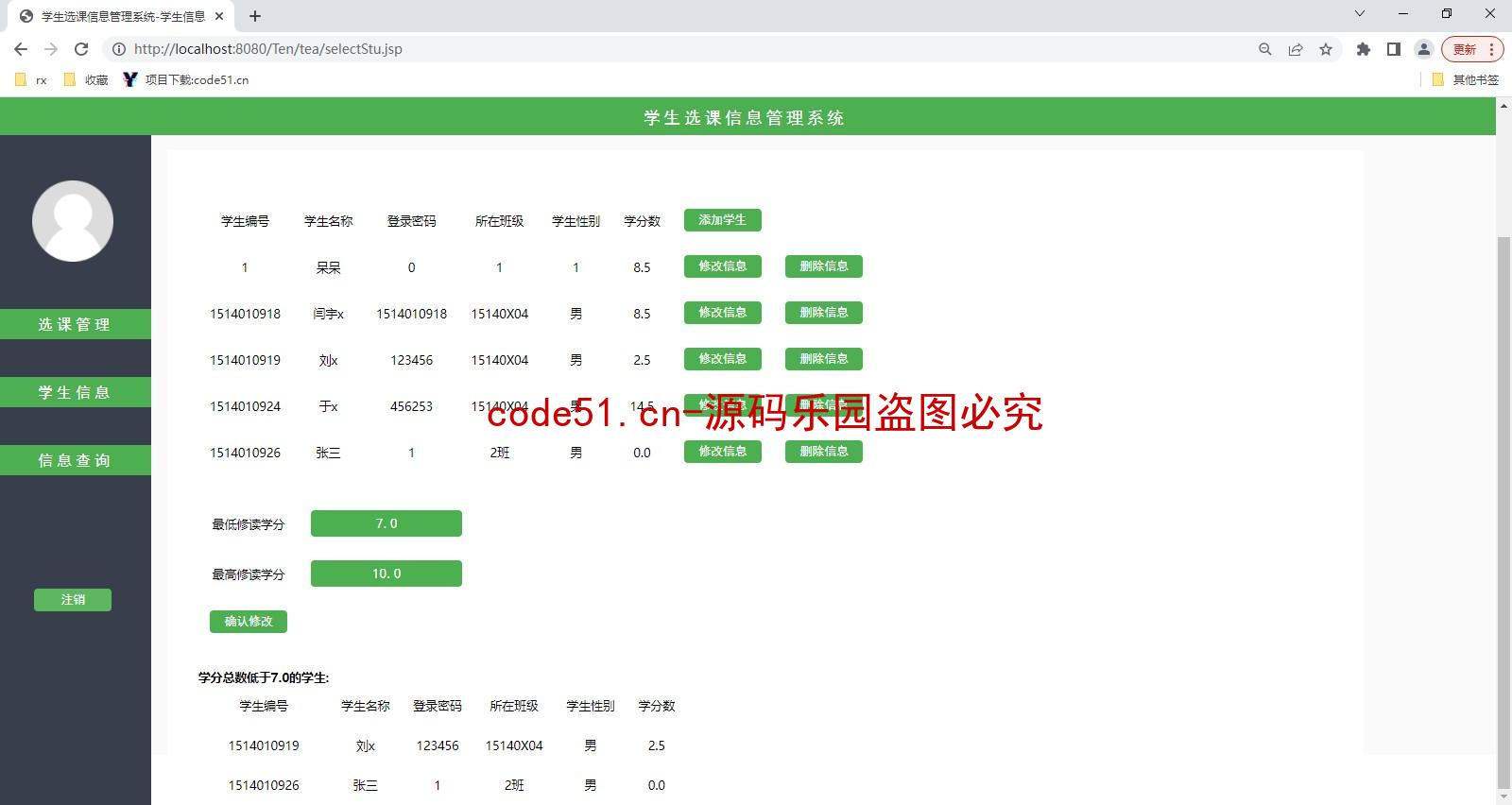The width and height of the screenshot is (1512, 805).
Task: Open the 收藏 bookmark folder
Action: click(86, 80)
